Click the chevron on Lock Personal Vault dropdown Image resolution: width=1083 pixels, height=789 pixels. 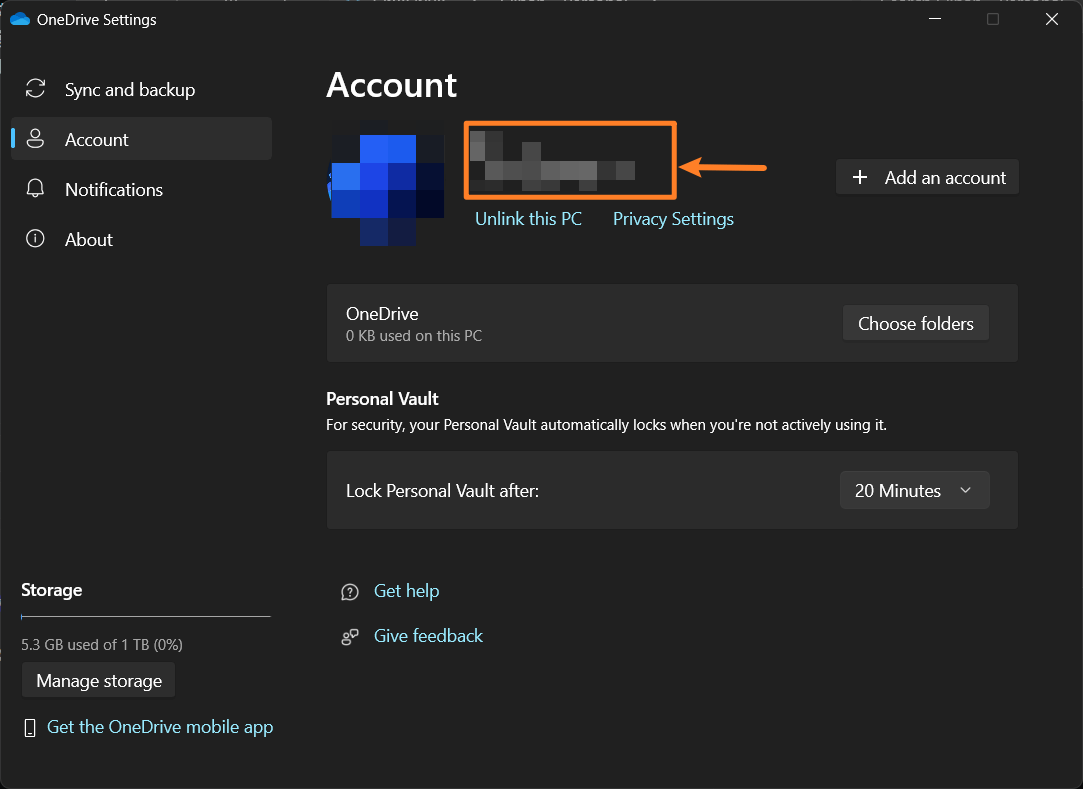tap(966, 491)
